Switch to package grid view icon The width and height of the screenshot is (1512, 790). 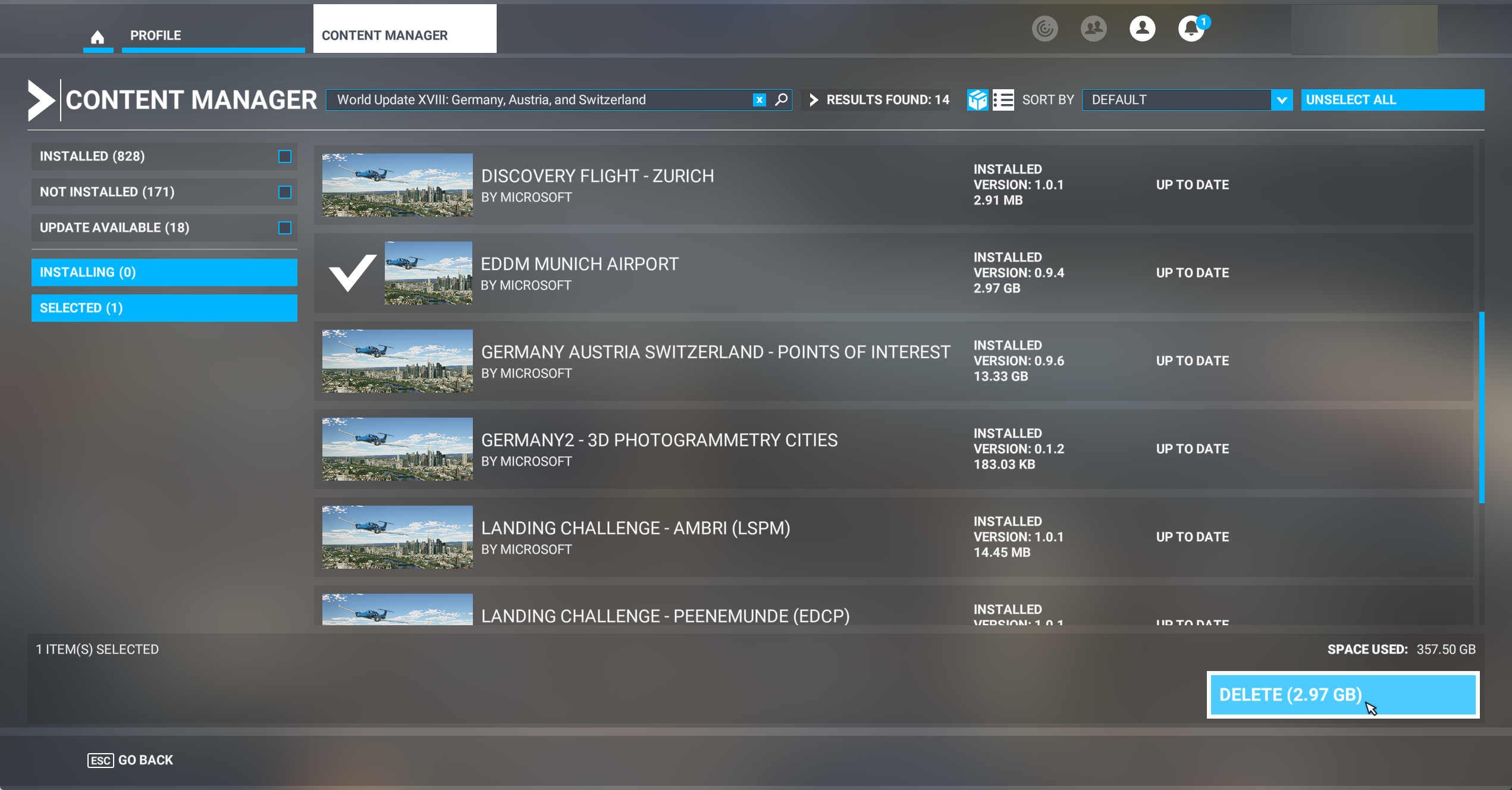pos(977,100)
